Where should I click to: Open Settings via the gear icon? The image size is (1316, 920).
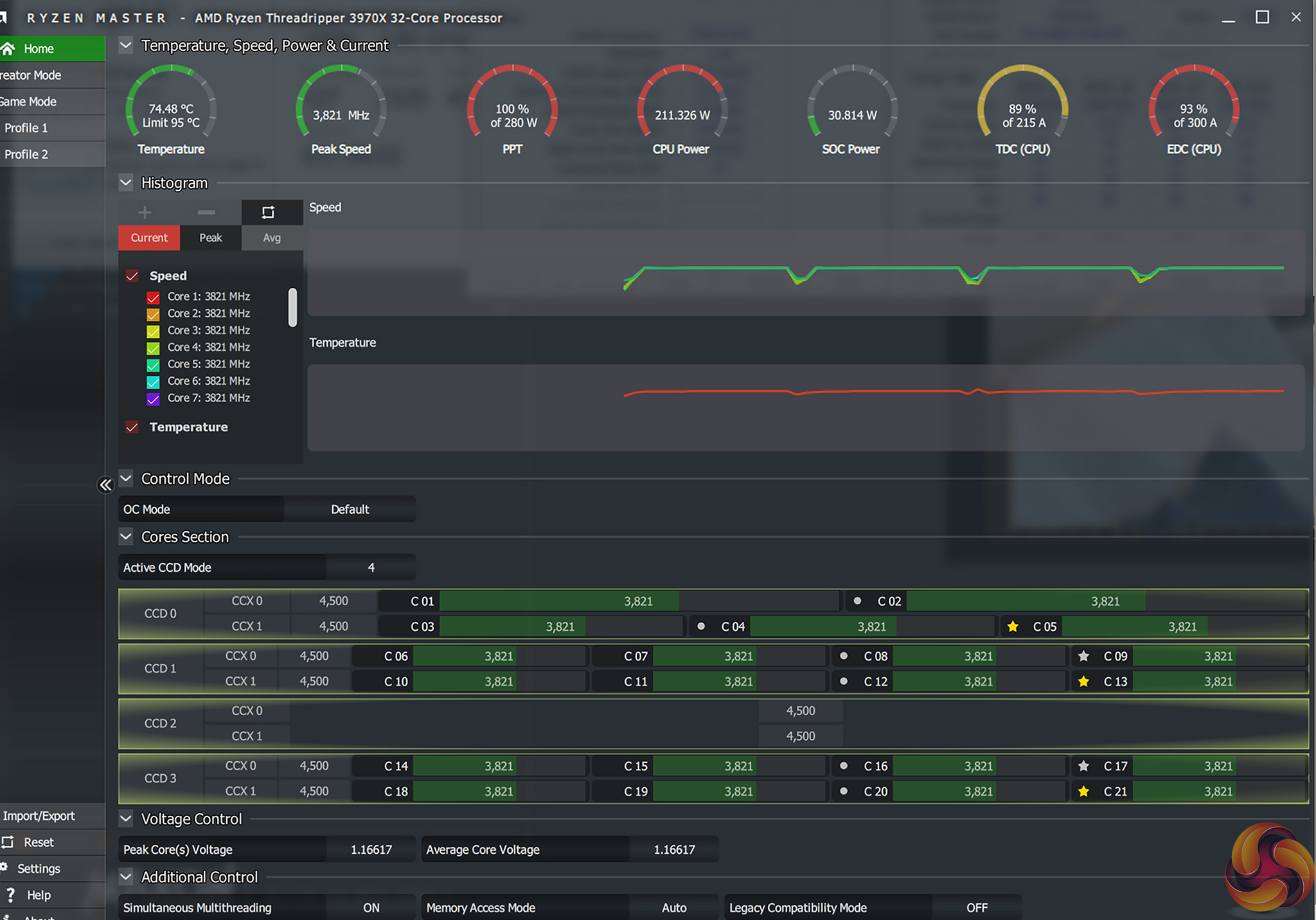(x=4, y=868)
